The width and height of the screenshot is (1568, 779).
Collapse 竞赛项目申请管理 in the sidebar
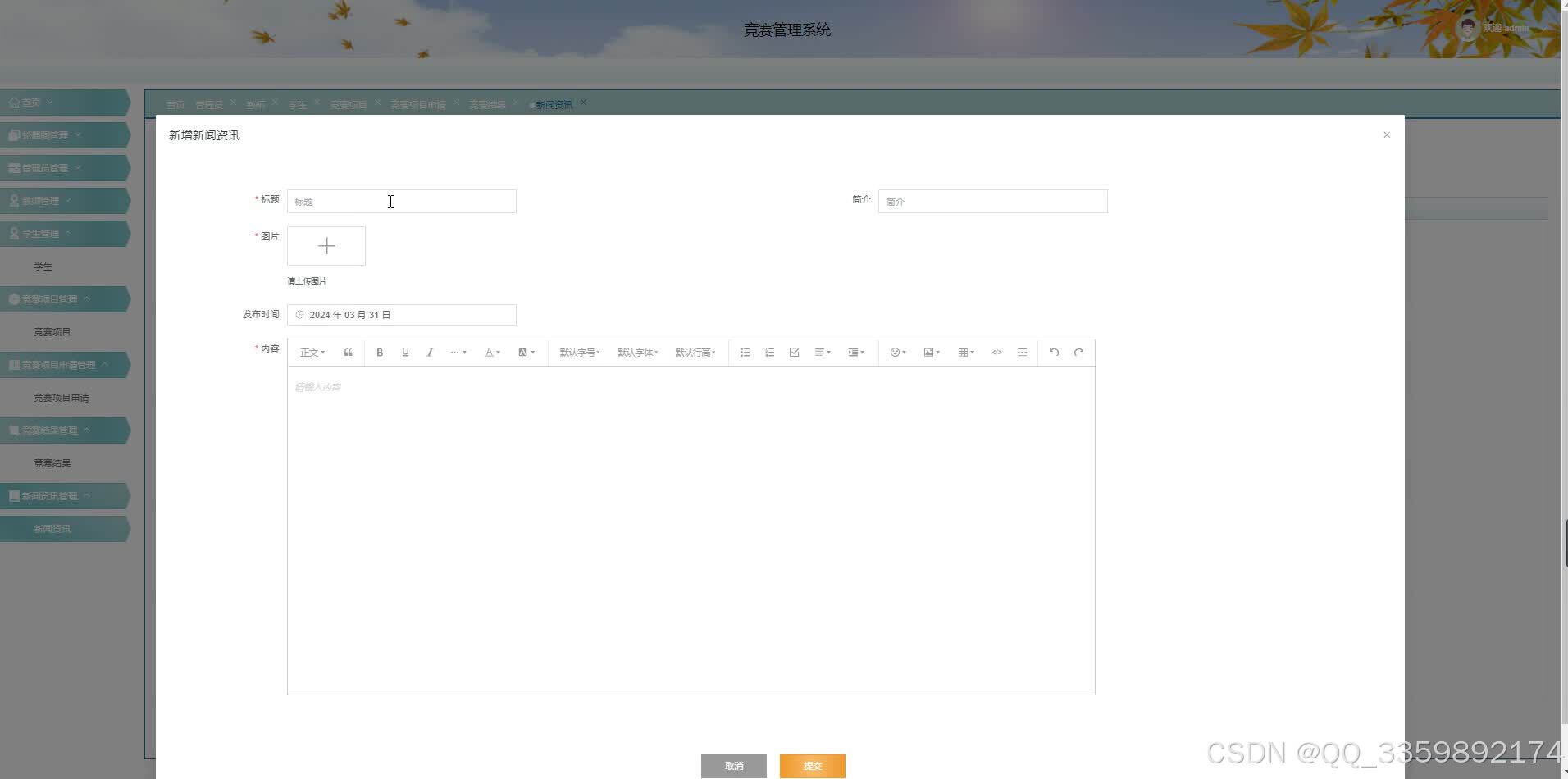[64, 365]
